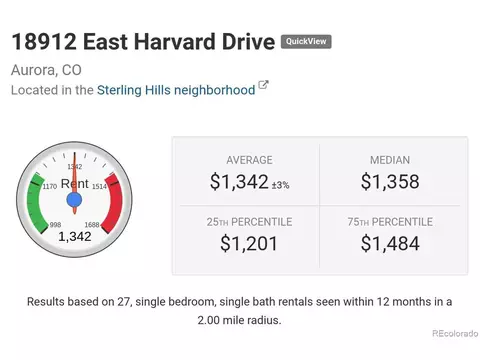Screen dimensions: 480x360
Task: Click the 18912 East Harvard Drive heading
Action: click(143, 42)
